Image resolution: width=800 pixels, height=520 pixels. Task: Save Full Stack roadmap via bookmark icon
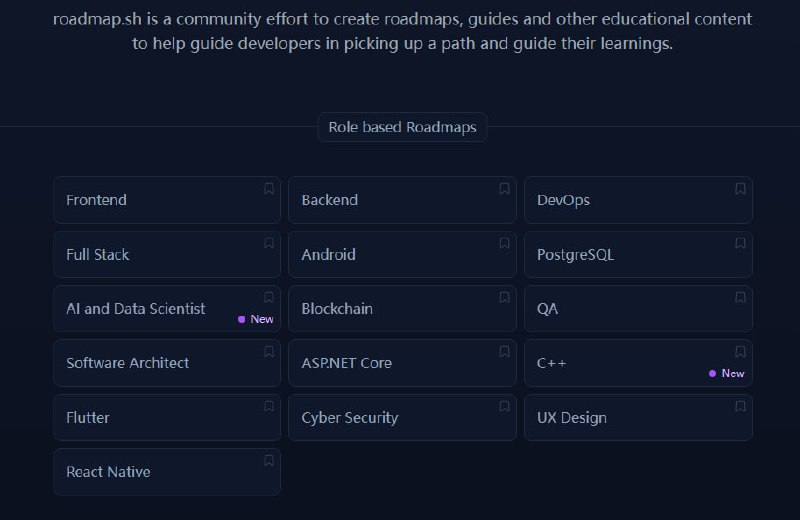(x=269, y=243)
